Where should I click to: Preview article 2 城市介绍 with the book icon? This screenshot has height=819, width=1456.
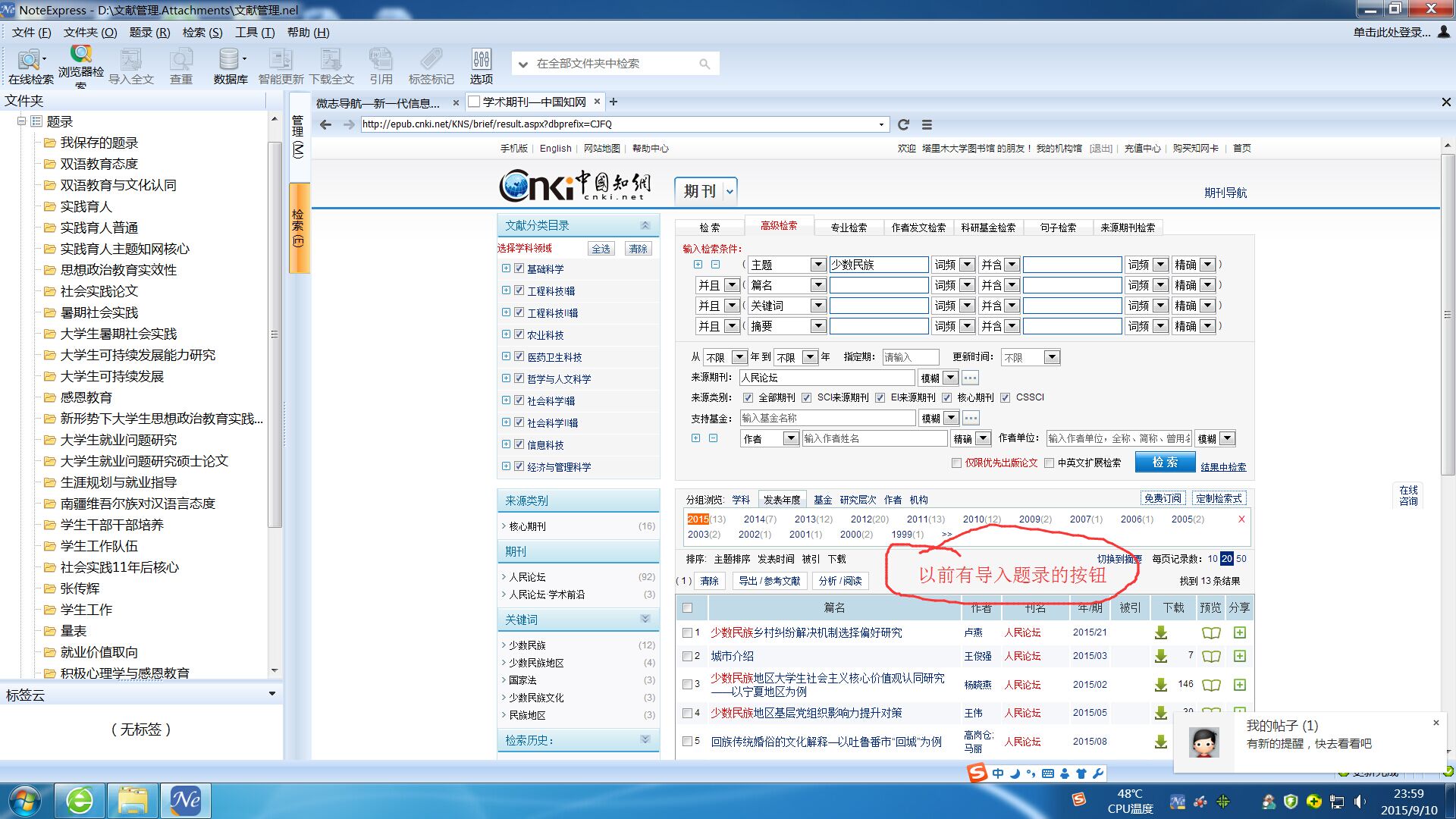click(1211, 656)
